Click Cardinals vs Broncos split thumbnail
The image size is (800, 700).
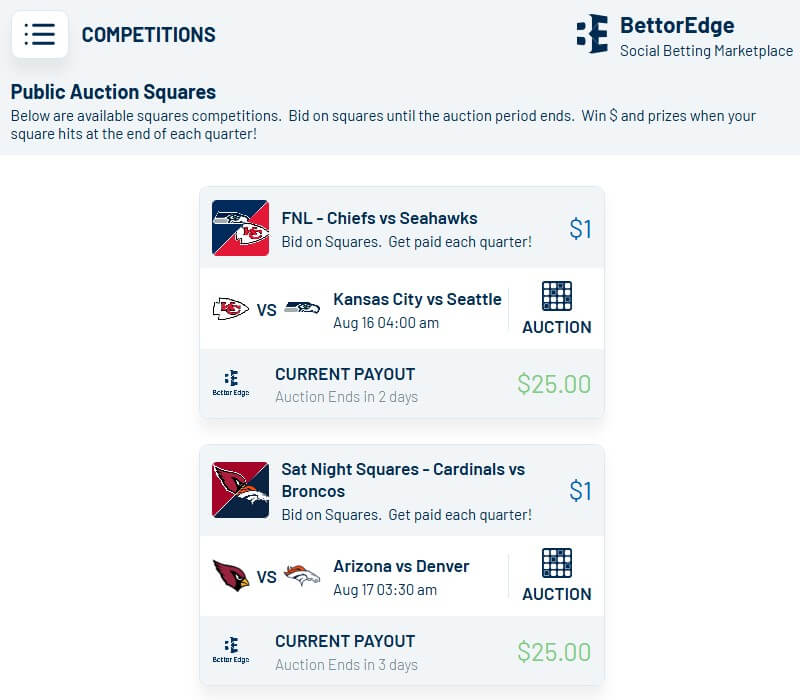coord(240,490)
